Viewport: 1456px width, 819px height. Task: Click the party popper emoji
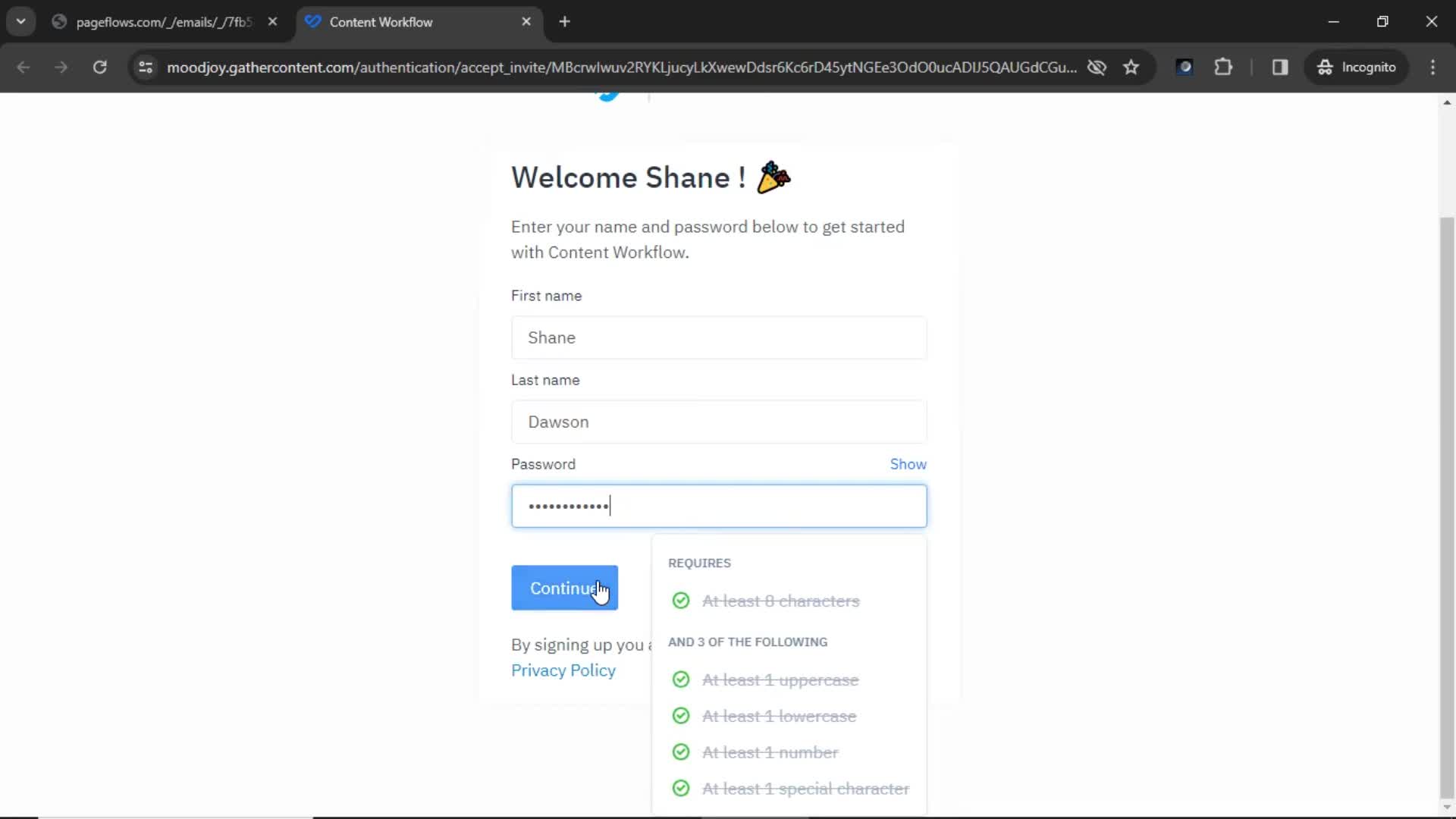[x=773, y=177]
